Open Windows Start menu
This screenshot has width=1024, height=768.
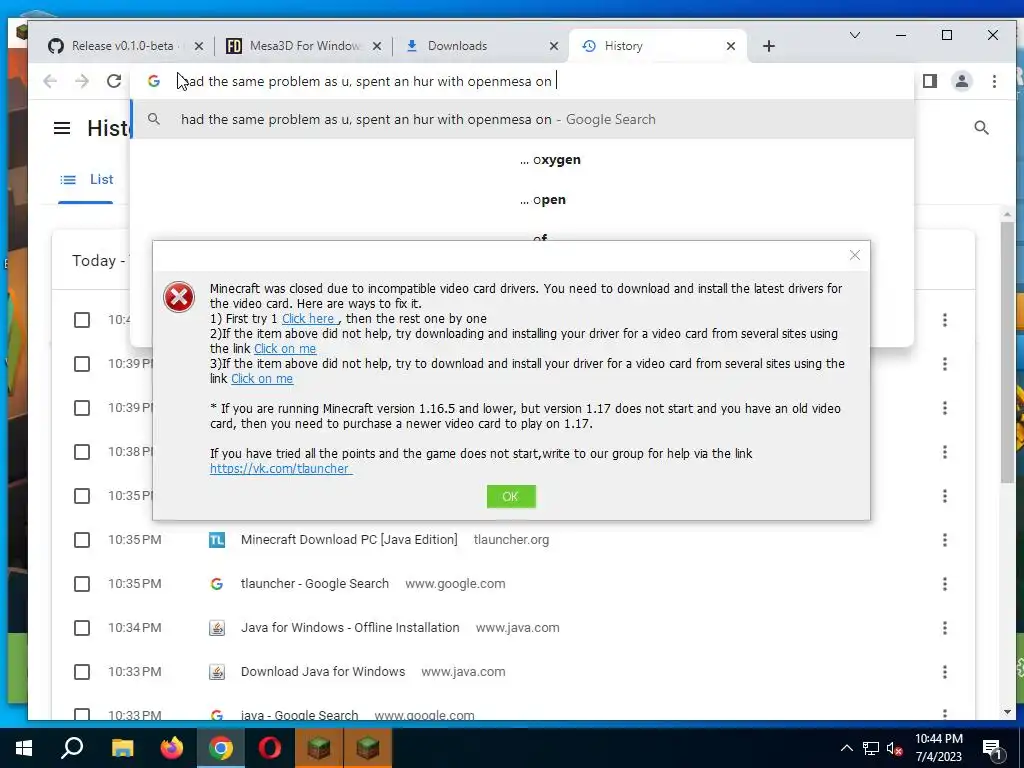coord(24,748)
